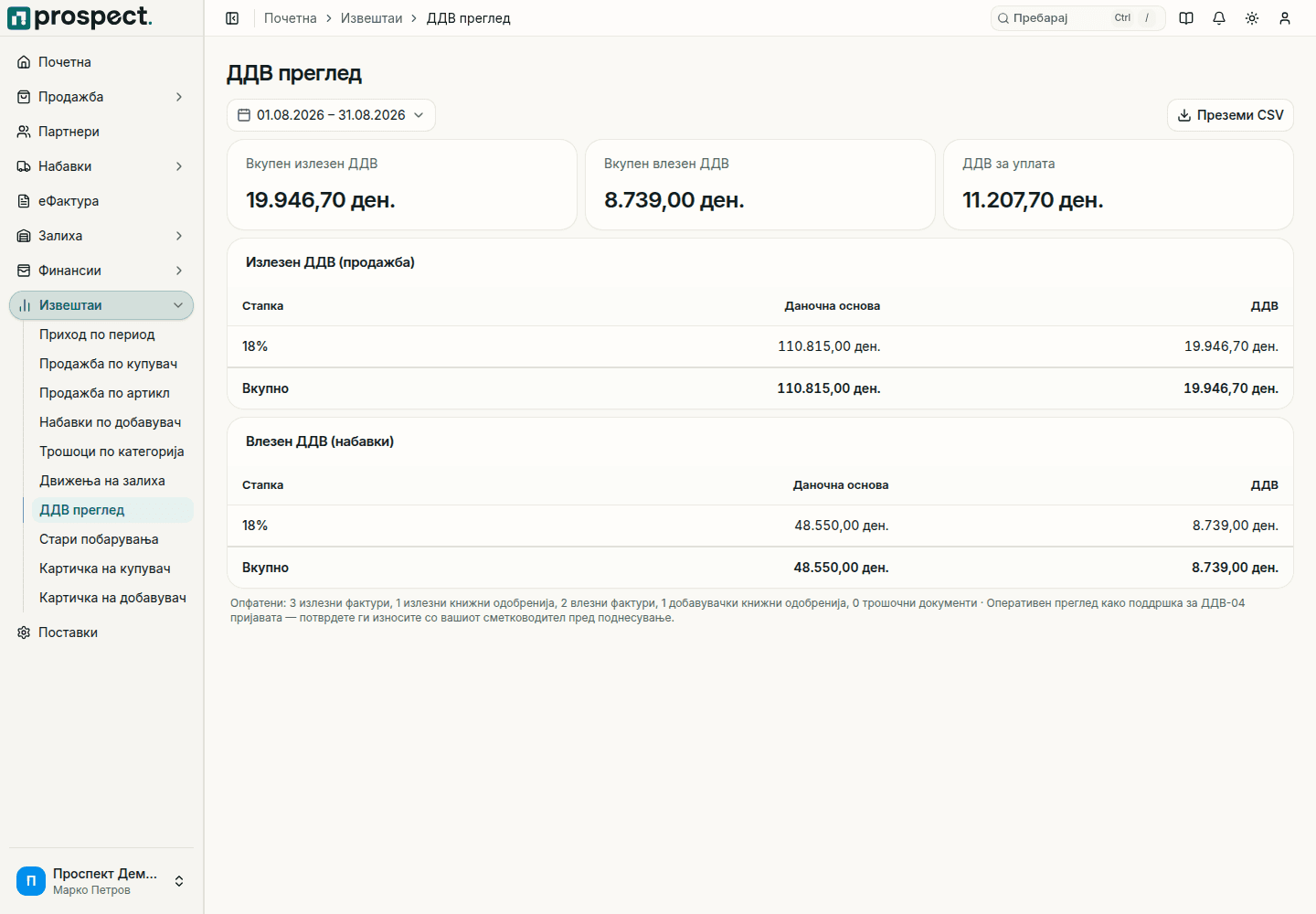This screenshot has width=1316, height=914.
Task: Expand the Набавки submenu chevron
Action: [x=179, y=166]
